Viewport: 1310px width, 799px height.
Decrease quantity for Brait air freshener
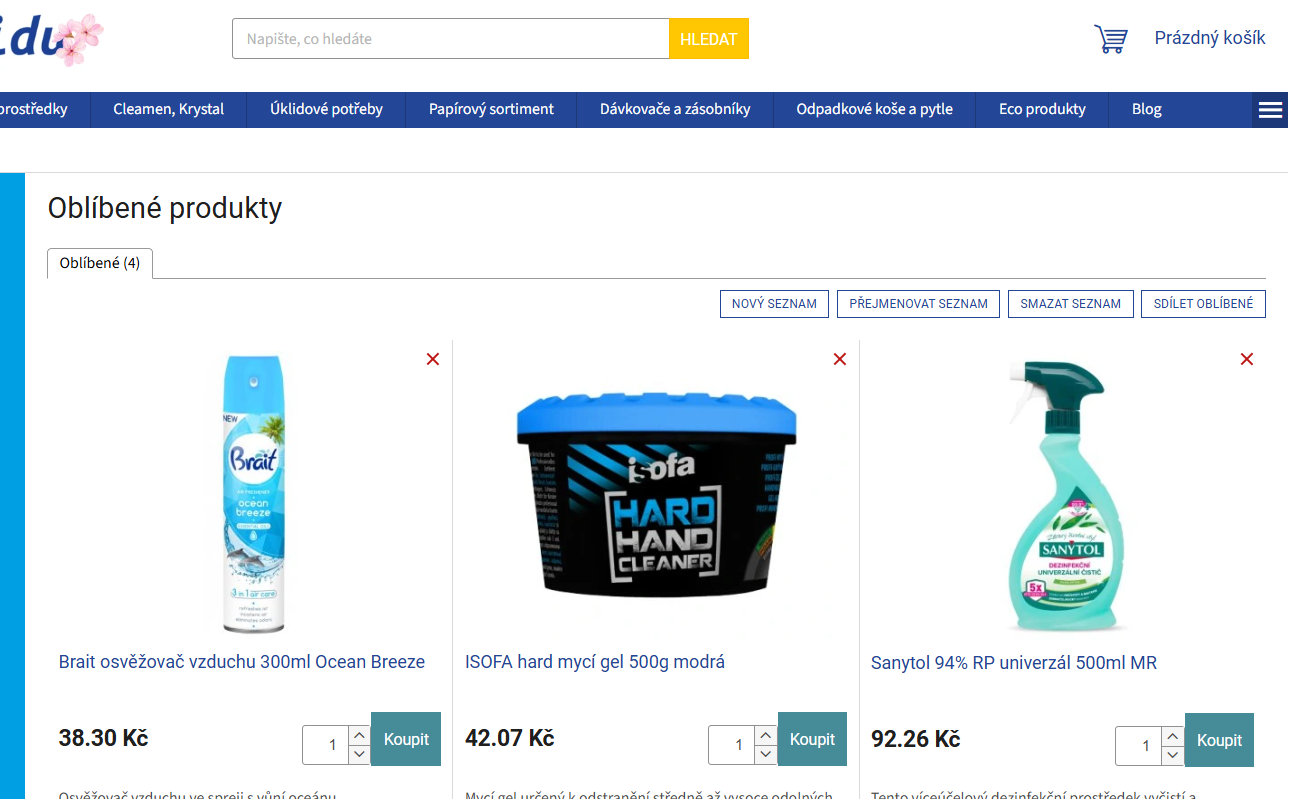point(360,754)
